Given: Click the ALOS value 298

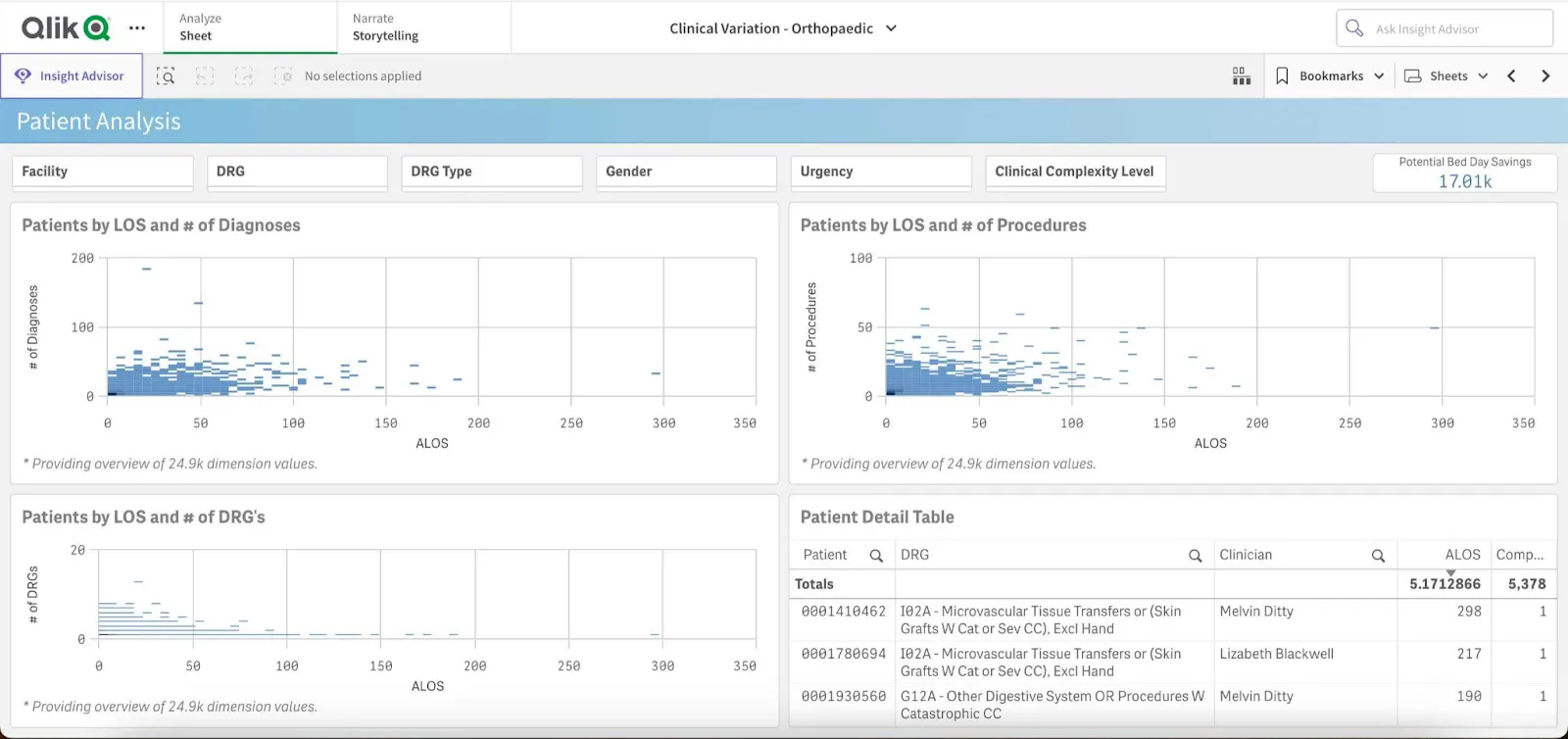Looking at the screenshot, I should [x=1469, y=612].
